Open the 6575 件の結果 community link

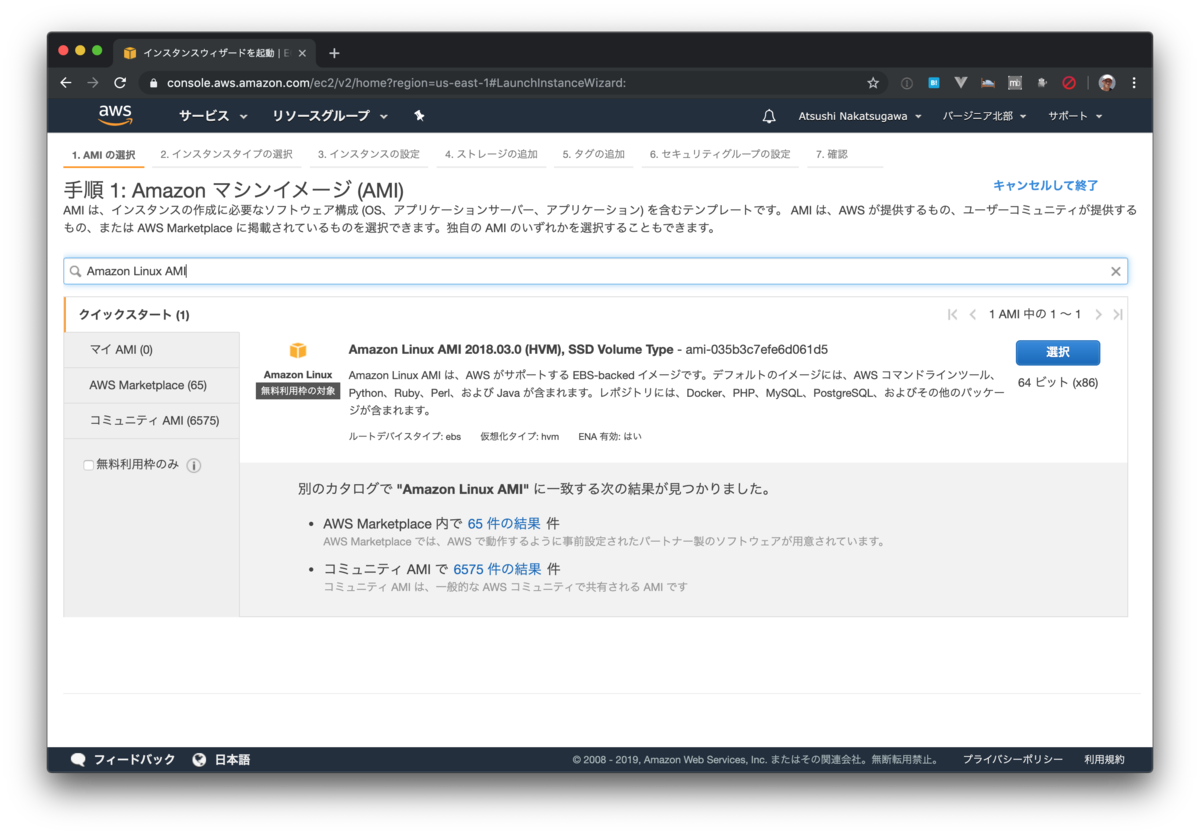[x=497, y=569]
